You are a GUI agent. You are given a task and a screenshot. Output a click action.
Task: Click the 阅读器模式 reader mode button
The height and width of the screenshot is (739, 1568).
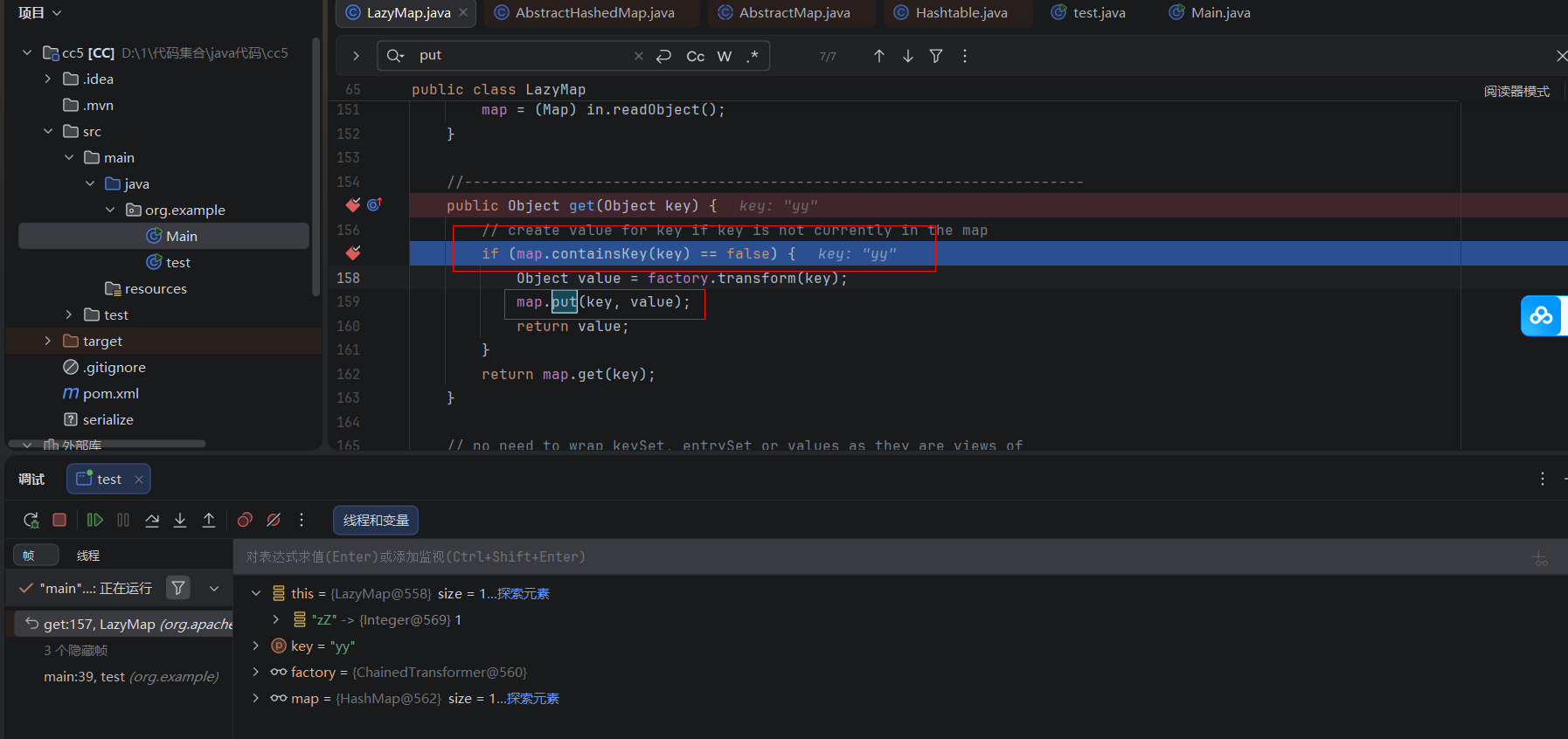tap(1516, 91)
